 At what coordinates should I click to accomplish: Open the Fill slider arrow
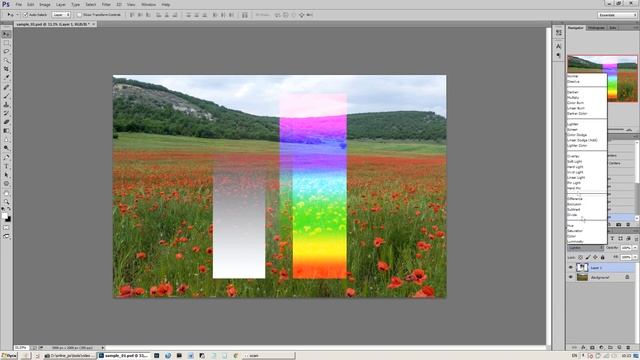635,257
